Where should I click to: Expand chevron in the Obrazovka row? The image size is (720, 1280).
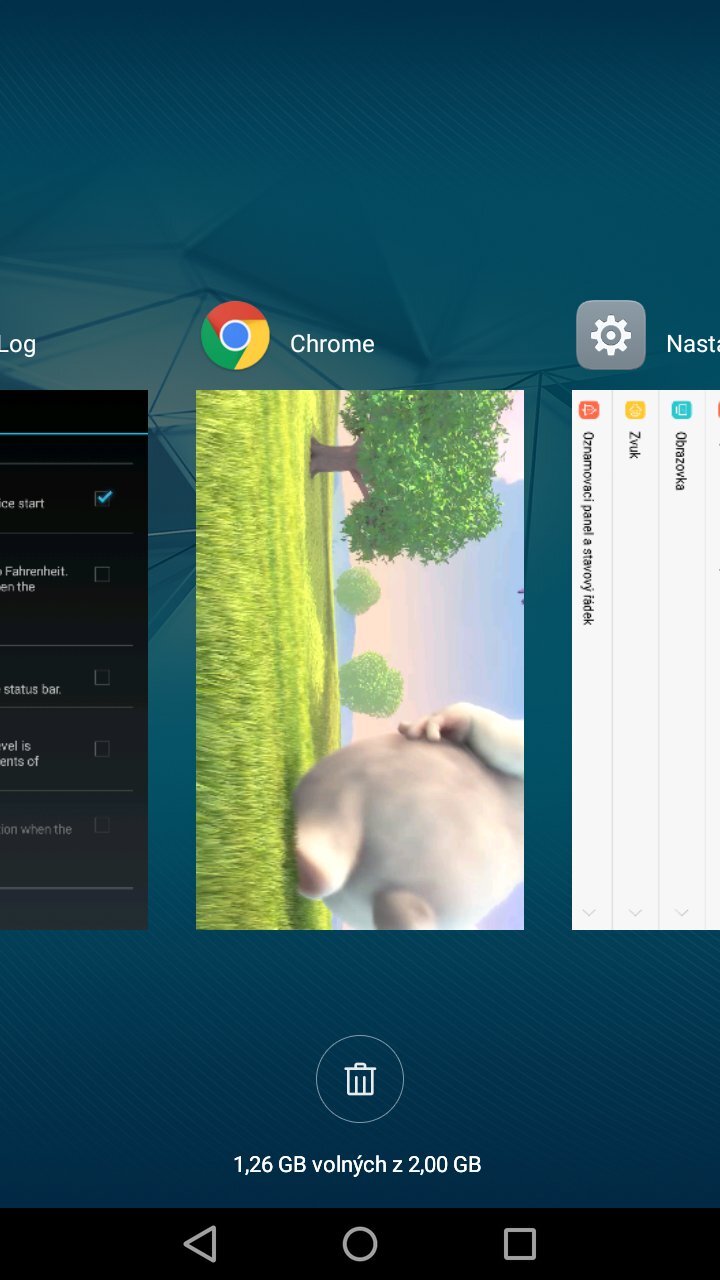click(681, 912)
